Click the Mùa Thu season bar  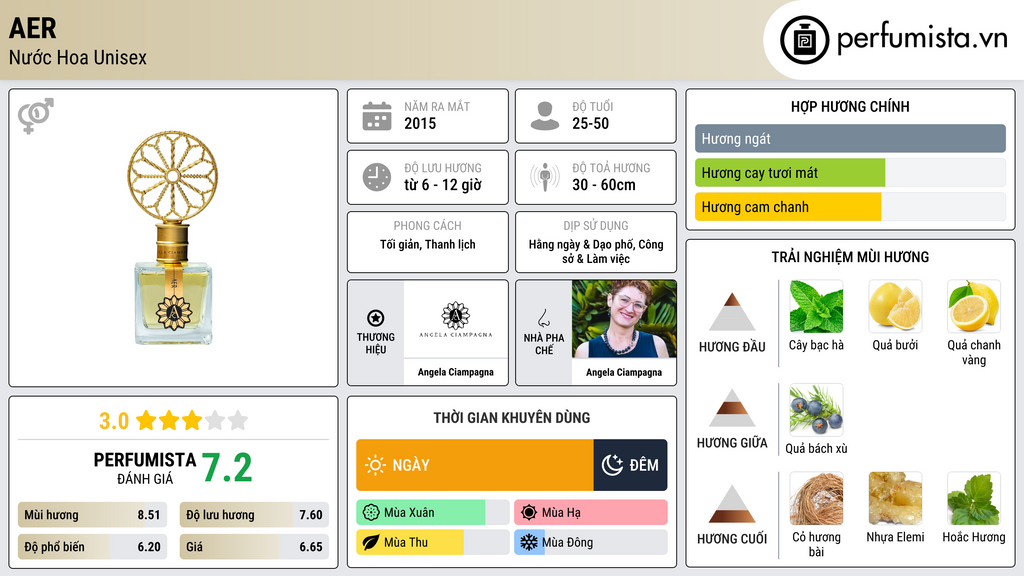click(432, 542)
